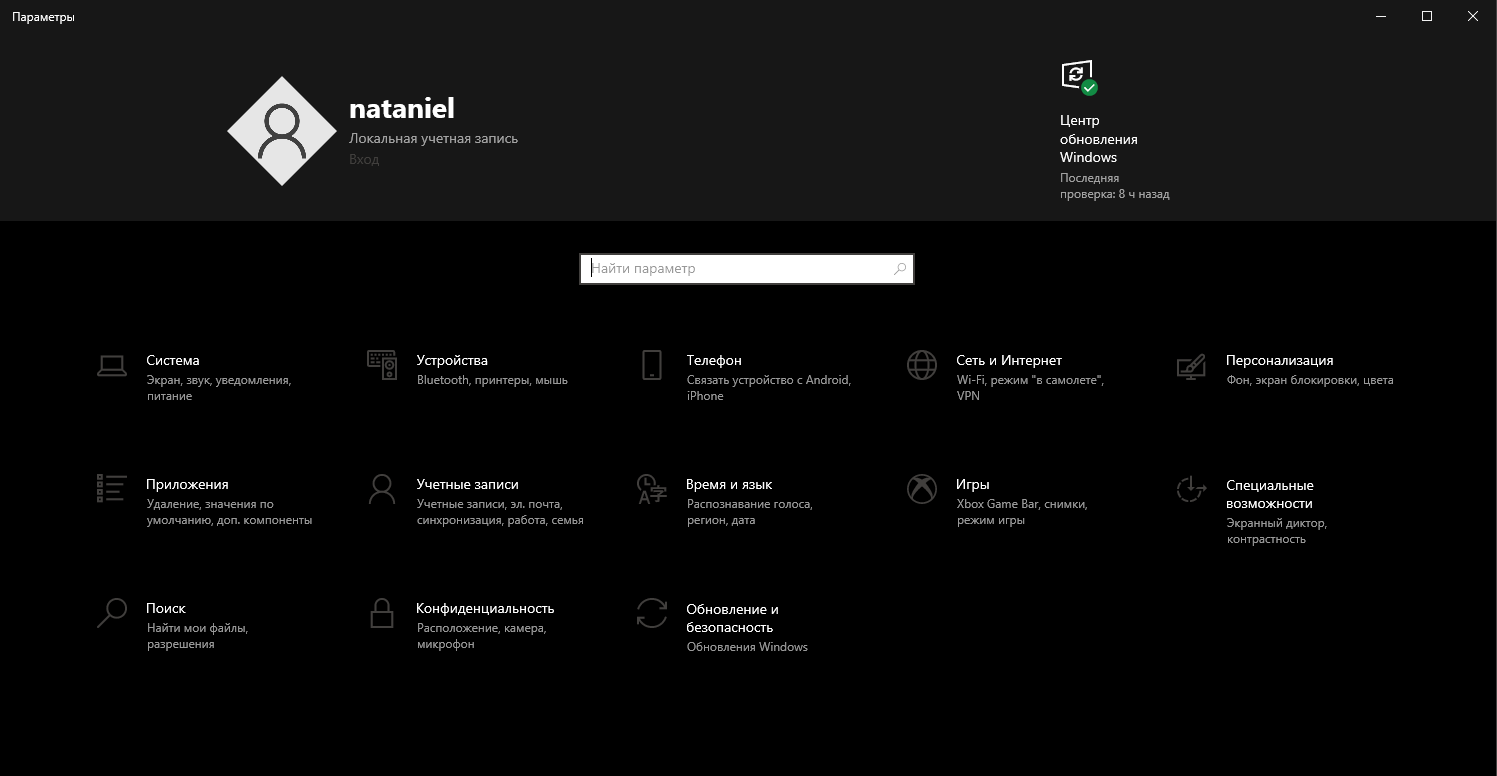This screenshot has width=1497, height=776.
Task: Open the Конфиденциальность padlock icon
Action: click(x=382, y=613)
